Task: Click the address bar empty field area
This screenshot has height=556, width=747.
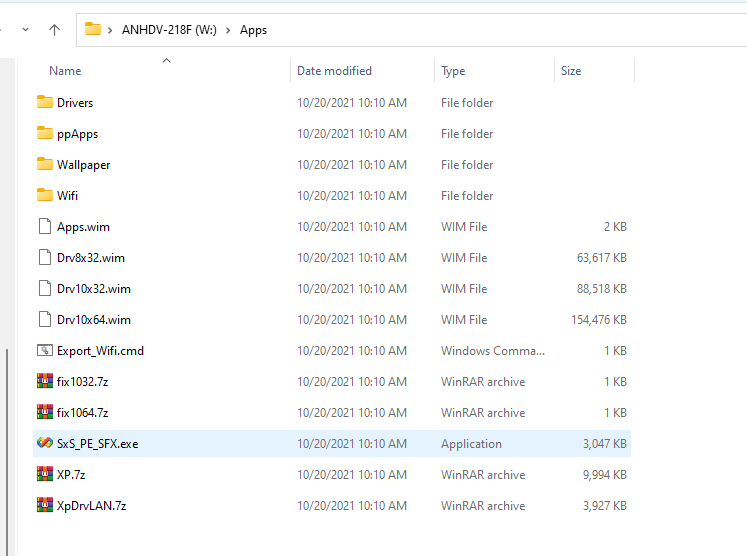Action: pyautogui.click(x=505, y=30)
